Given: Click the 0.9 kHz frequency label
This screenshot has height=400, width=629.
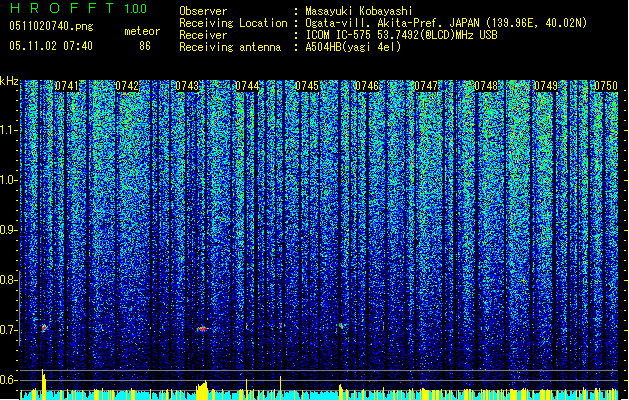Looking at the screenshot, I should pyautogui.click(x=8, y=230).
